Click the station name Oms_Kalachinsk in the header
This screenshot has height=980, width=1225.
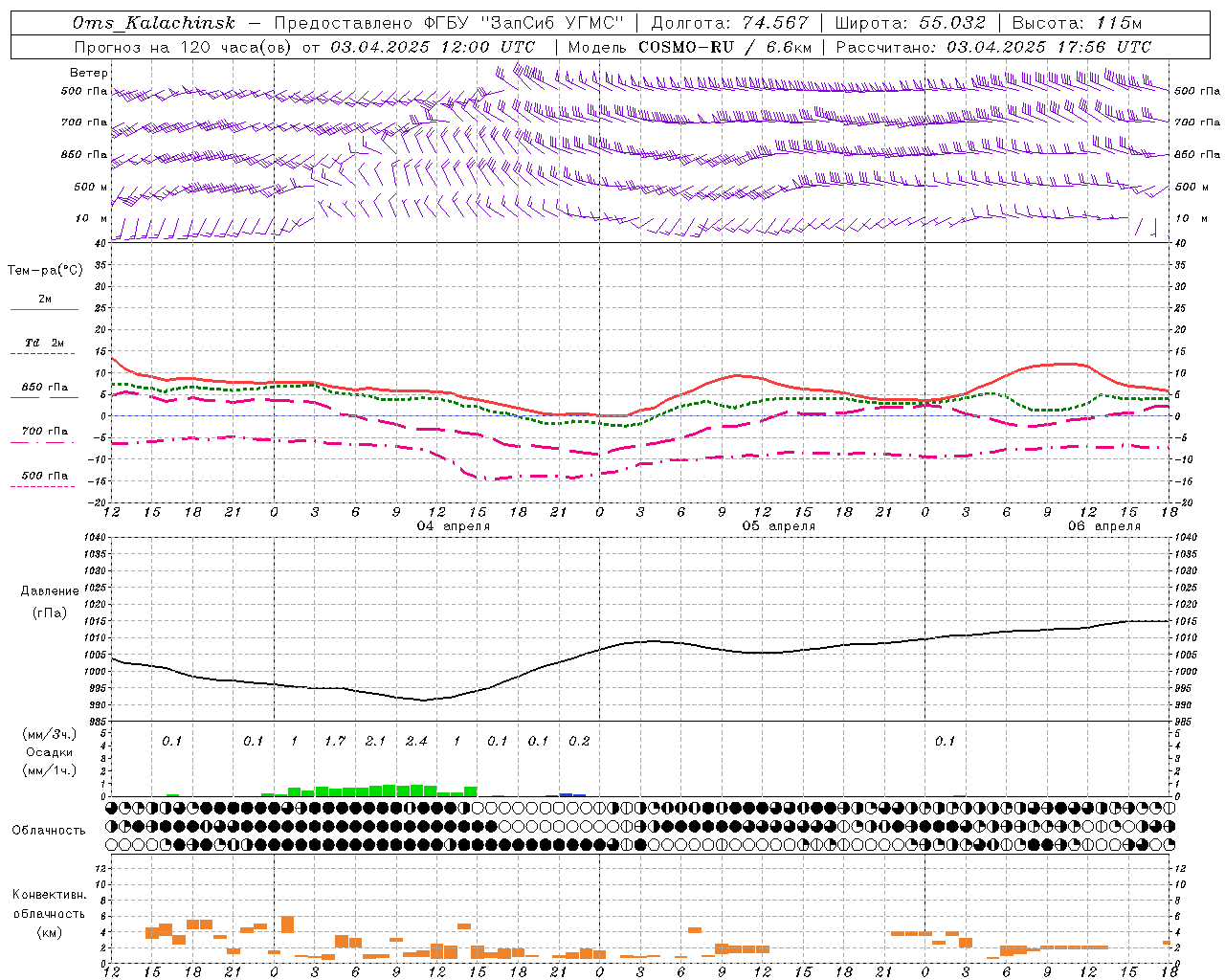pos(154,23)
